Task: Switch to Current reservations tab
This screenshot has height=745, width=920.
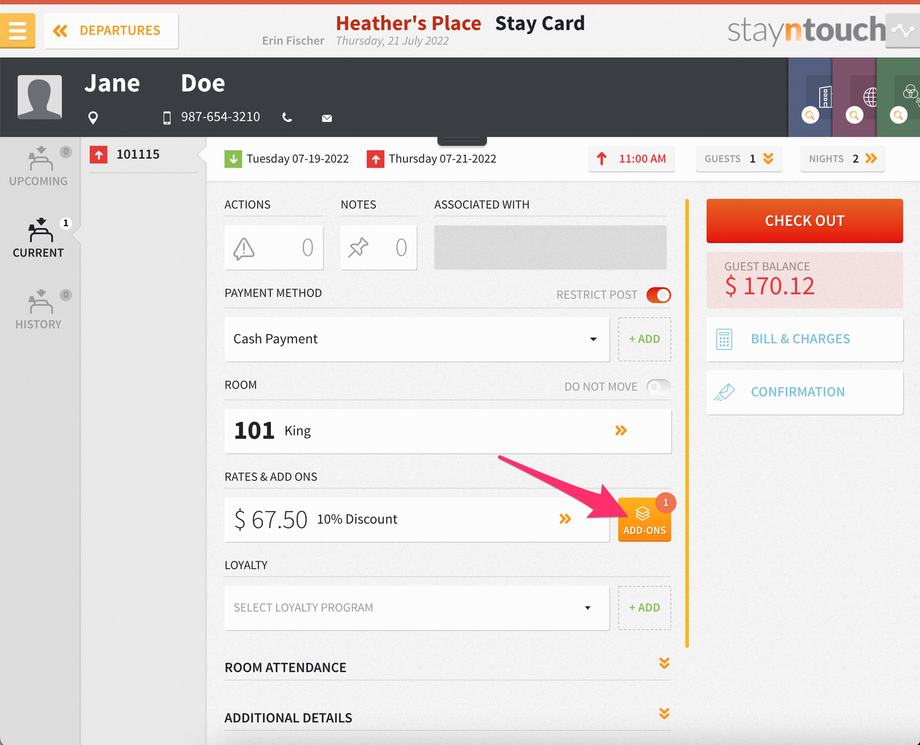Action: (x=39, y=238)
